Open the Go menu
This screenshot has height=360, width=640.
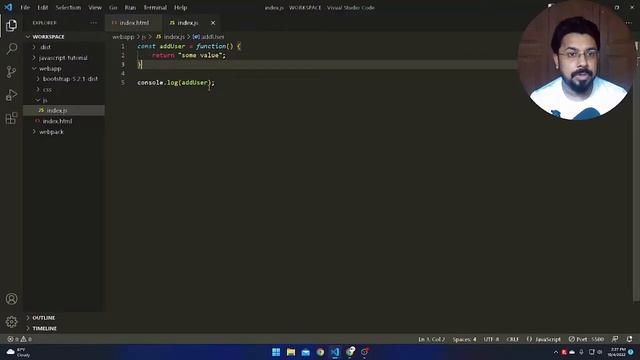tap(113, 7)
